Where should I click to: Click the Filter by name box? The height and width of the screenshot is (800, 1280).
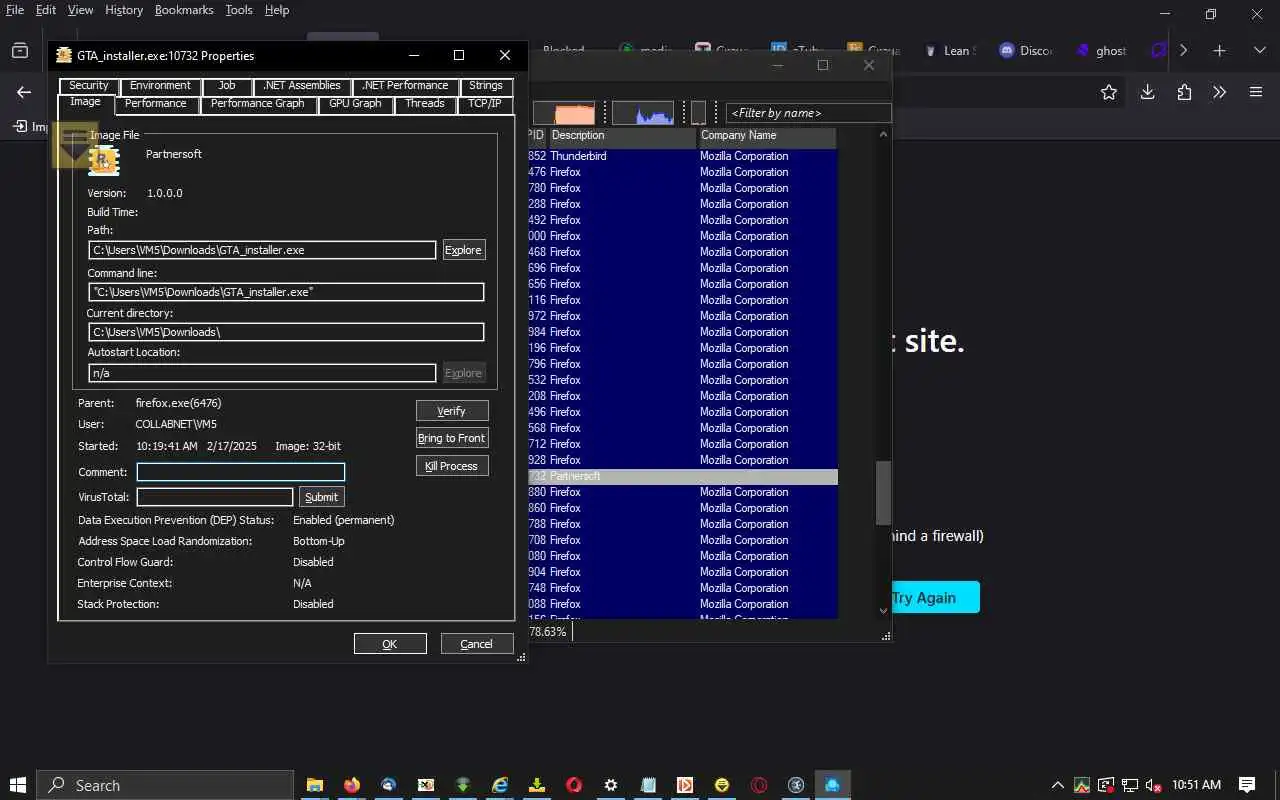point(808,113)
